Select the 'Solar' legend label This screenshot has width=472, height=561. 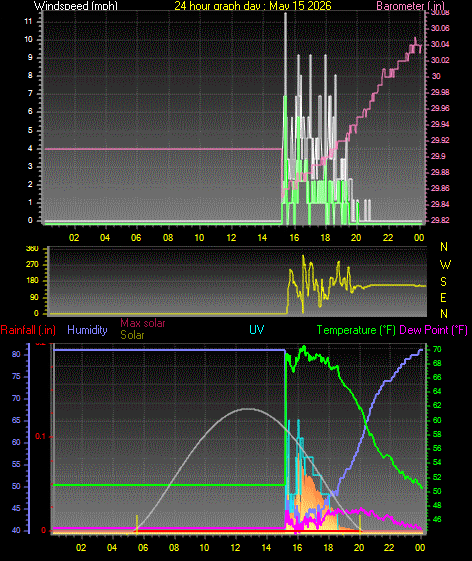click(x=132, y=335)
